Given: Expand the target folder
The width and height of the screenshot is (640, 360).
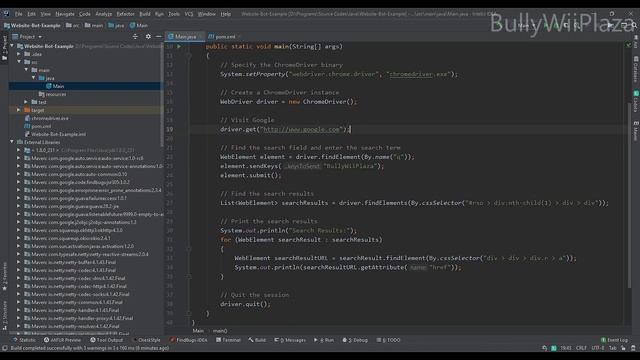Looking at the screenshot, I should pyautogui.click(x=19, y=110).
